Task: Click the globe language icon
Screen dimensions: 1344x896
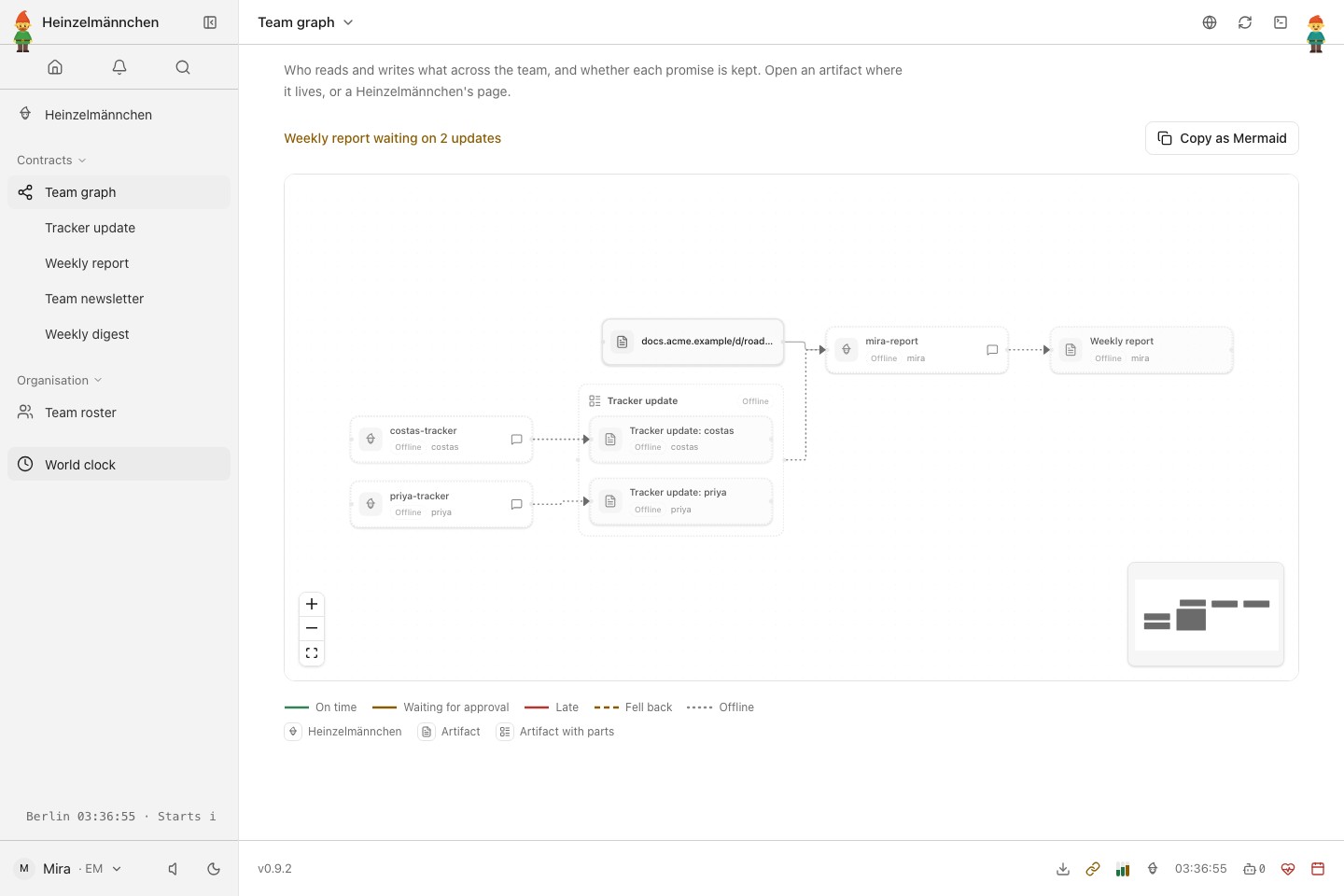Action: click(1210, 22)
